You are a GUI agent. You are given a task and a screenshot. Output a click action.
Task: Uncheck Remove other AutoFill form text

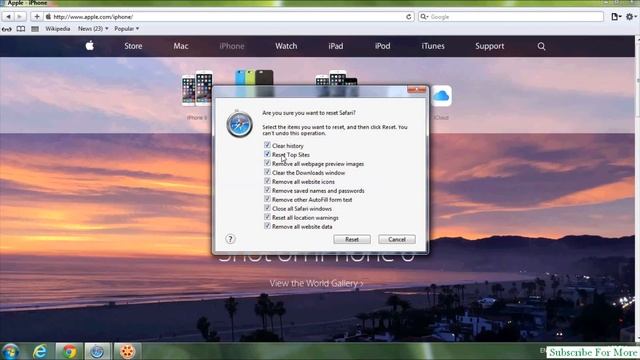pyautogui.click(x=267, y=199)
